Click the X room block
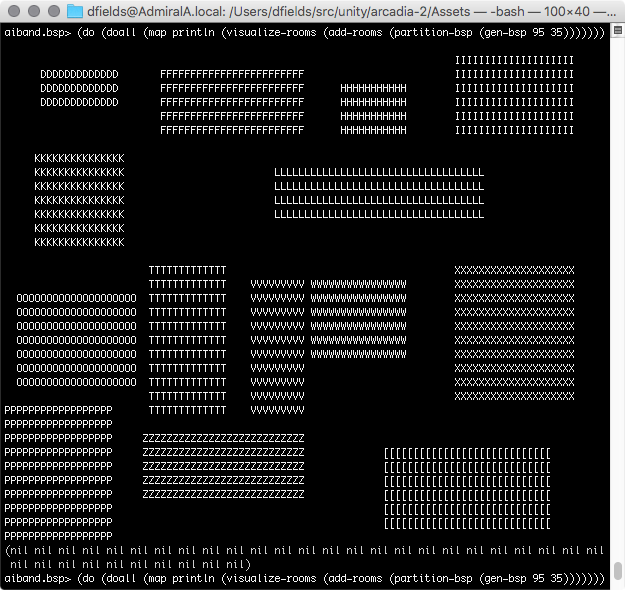625x590 pixels. (x=514, y=333)
